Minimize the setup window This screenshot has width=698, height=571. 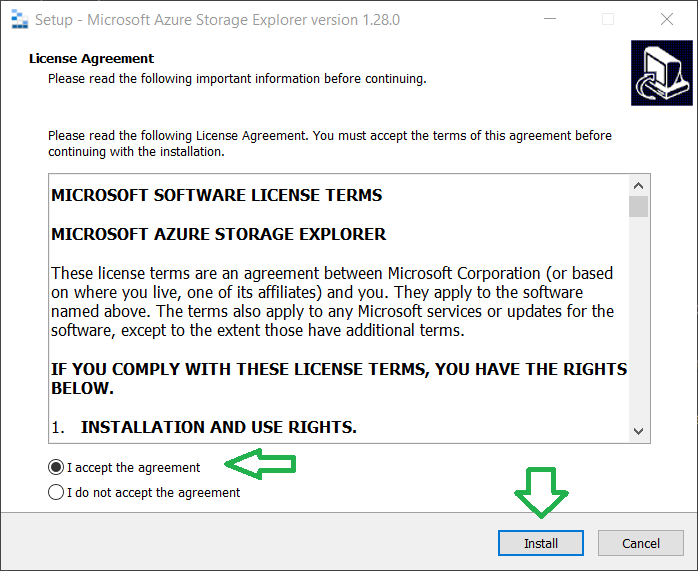pyautogui.click(x=550, y=19)
